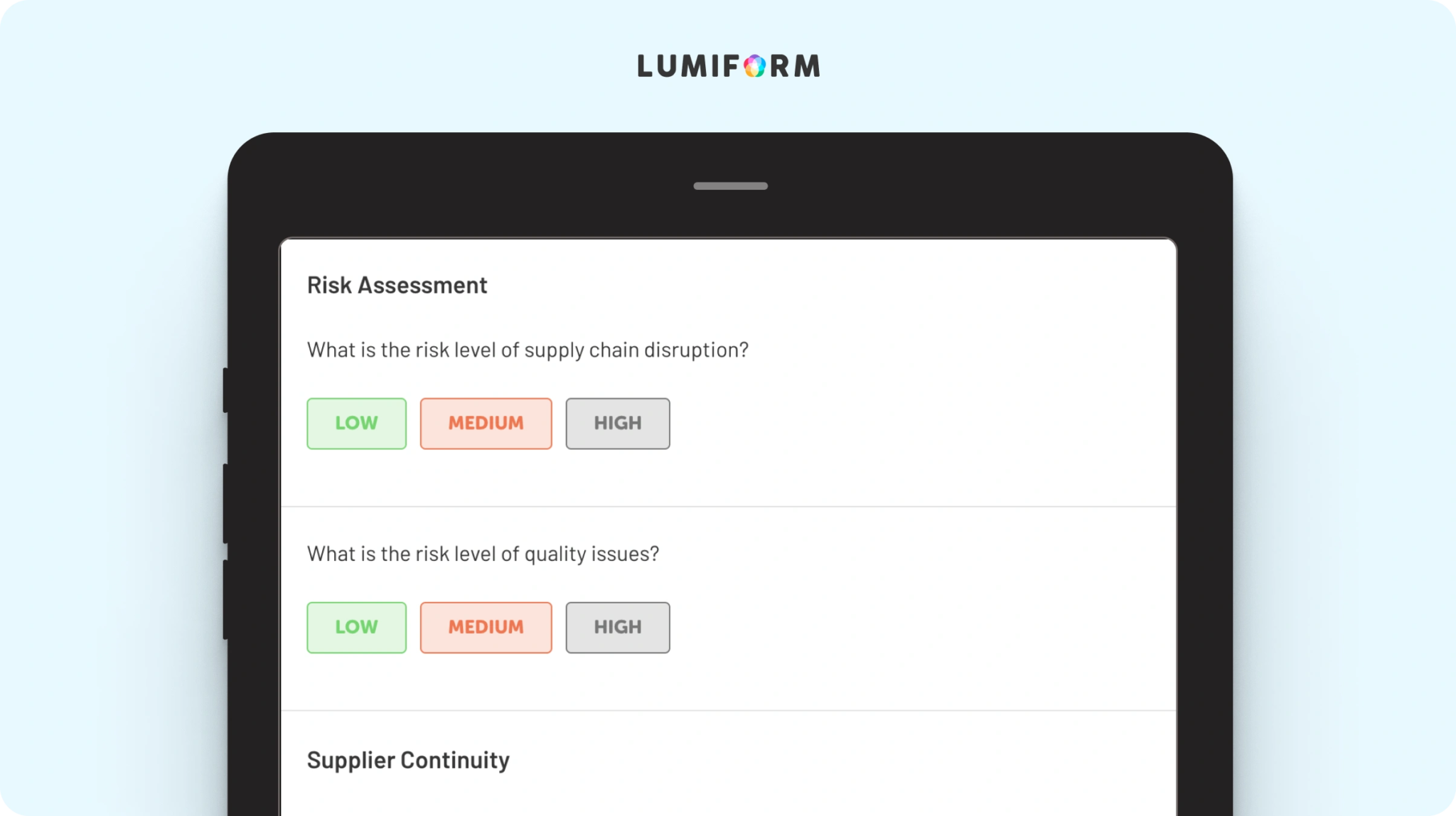Screen dimensions: 1456x816
Task: Open the Risk Assessment section heading
Action: pyautogui.click(x=397, y=285)
